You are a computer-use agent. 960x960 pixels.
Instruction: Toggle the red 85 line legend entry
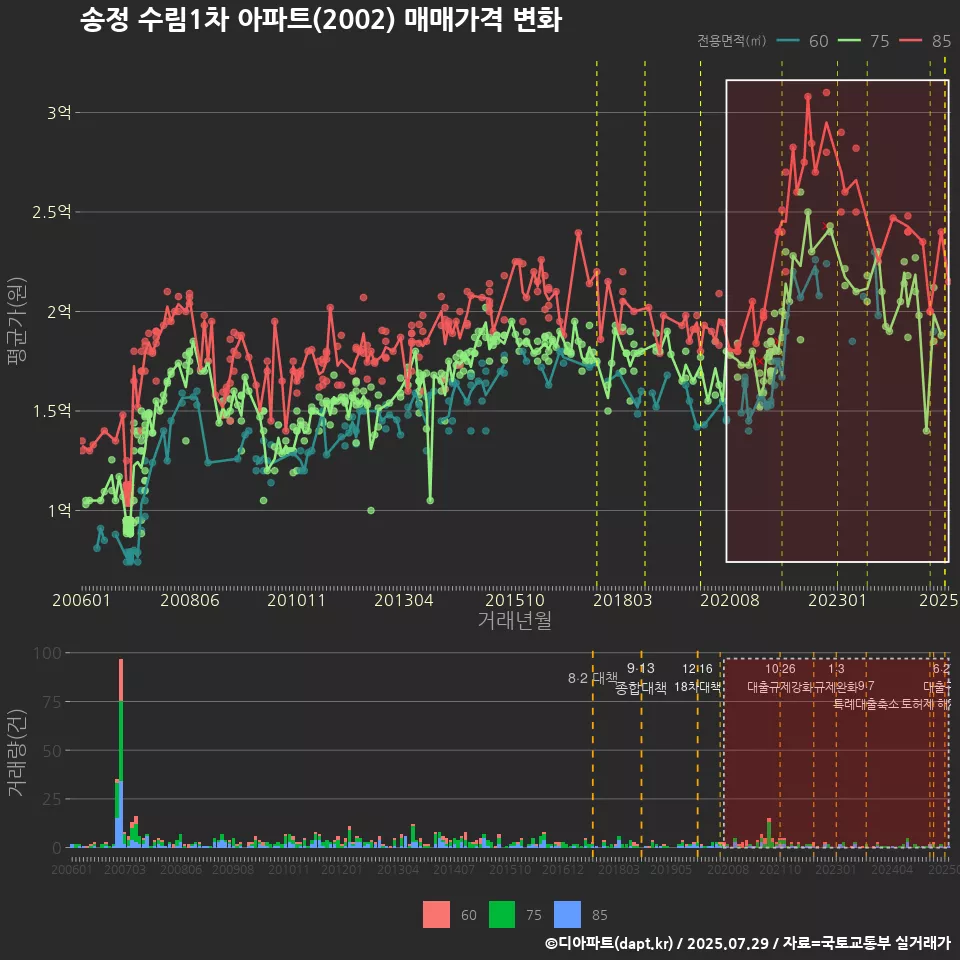pos(925,41)
